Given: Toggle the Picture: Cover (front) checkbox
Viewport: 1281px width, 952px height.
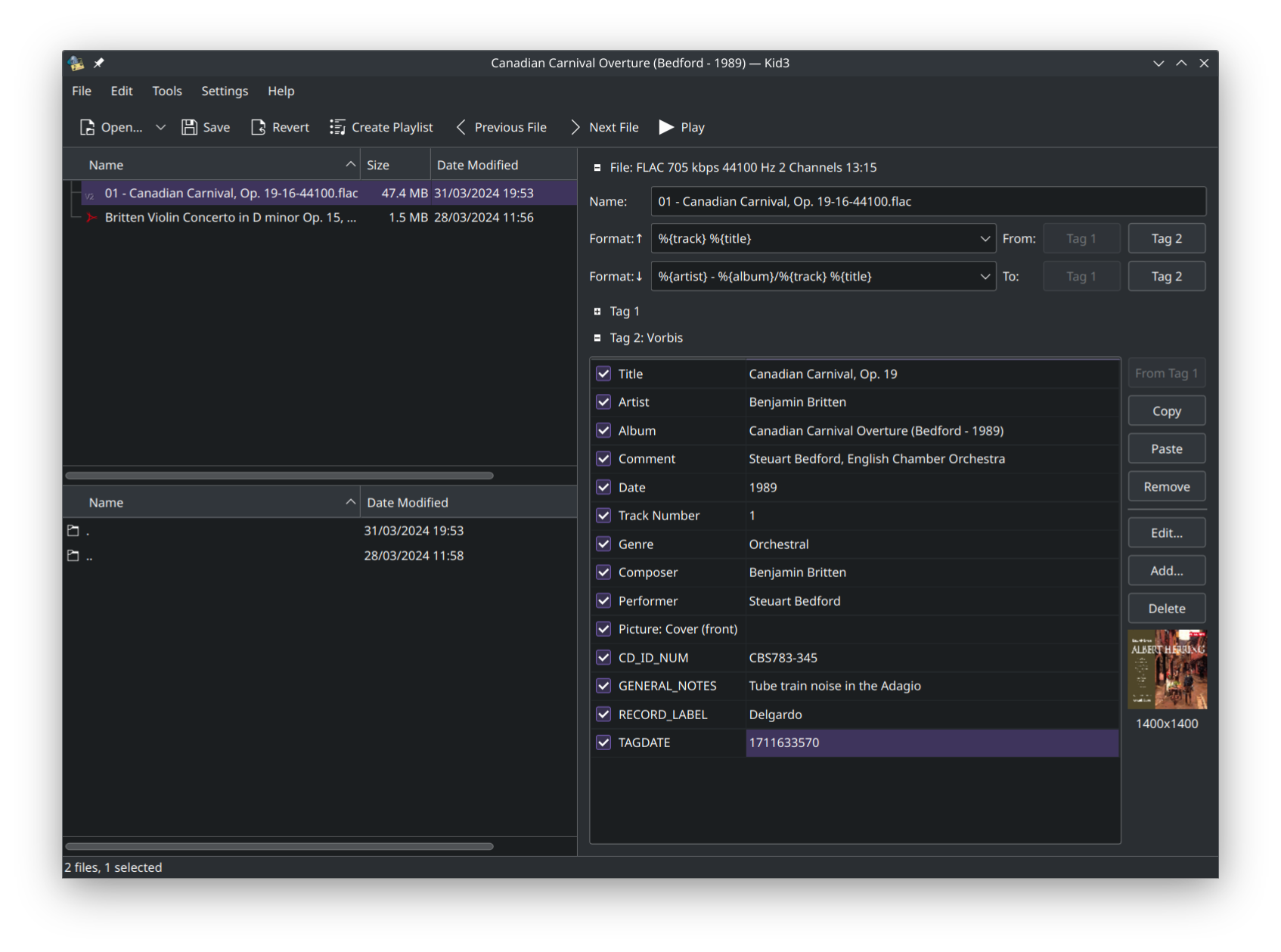Looking at the screenshot, I should coord(603,628).
